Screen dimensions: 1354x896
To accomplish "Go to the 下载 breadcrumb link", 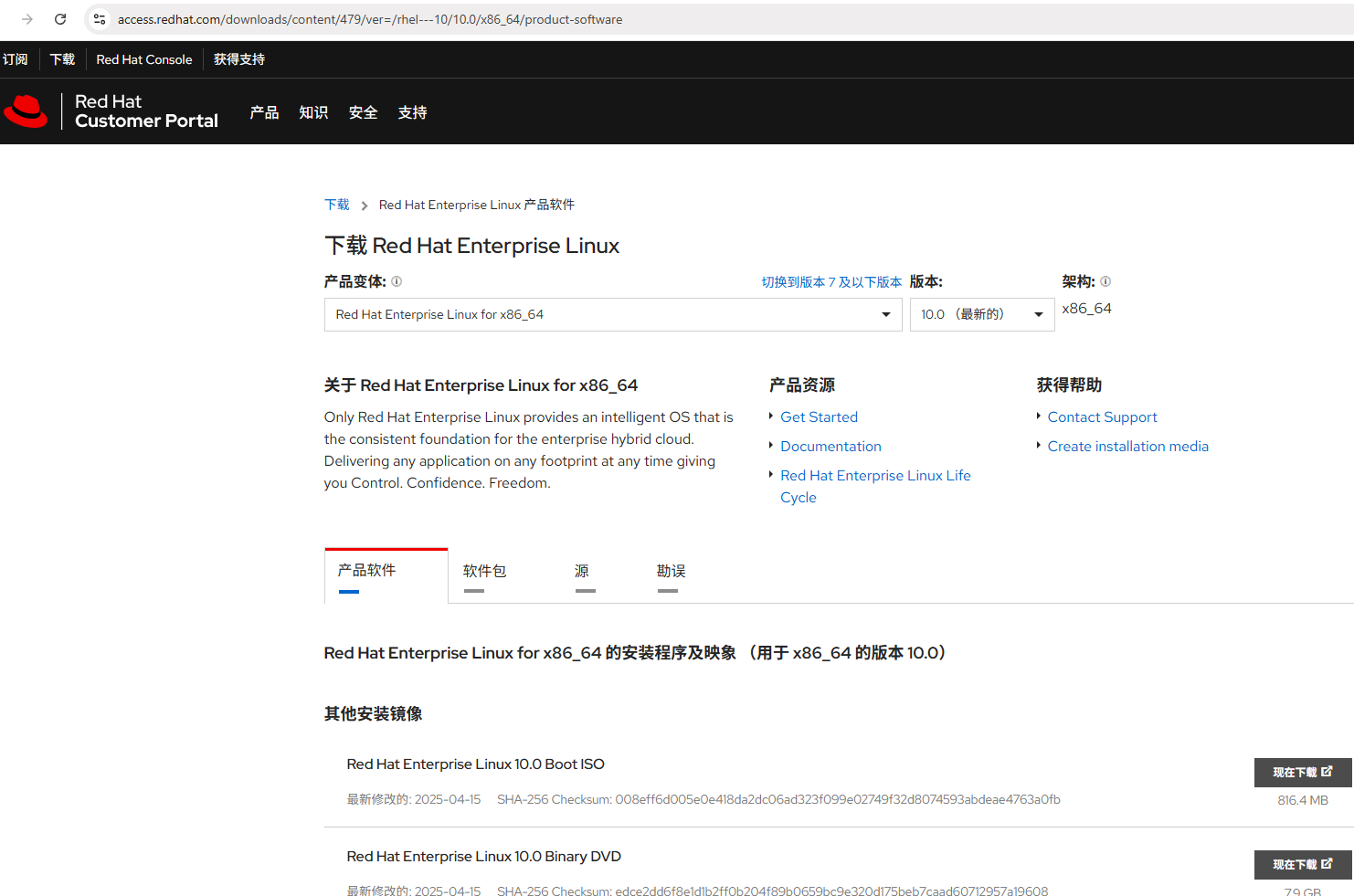I will click(x=337, y=205).
